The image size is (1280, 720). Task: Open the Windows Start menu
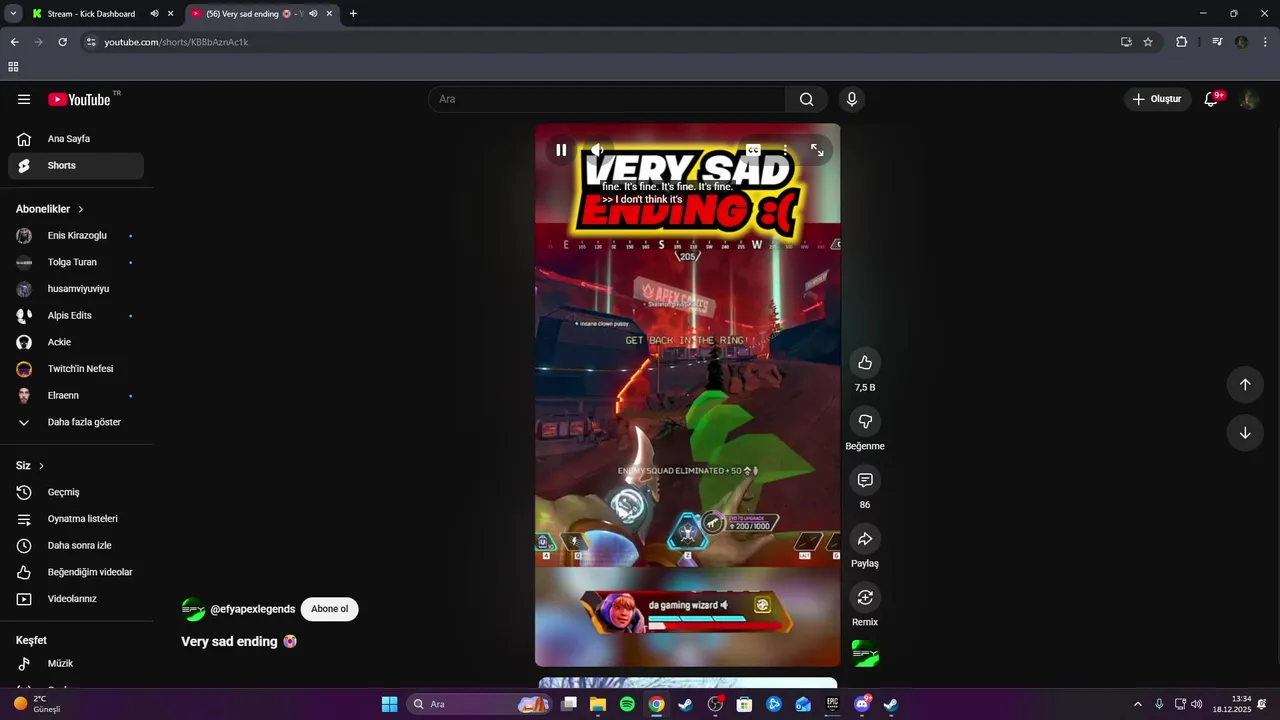coord(390,704)
